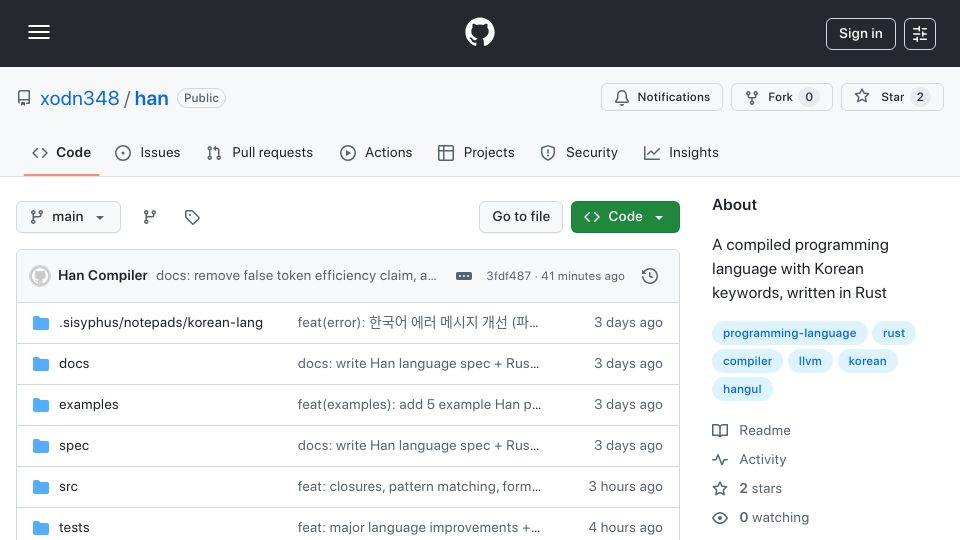Click the Han Compiler avatar
960x540 pixels.
[x=40, y=276]
